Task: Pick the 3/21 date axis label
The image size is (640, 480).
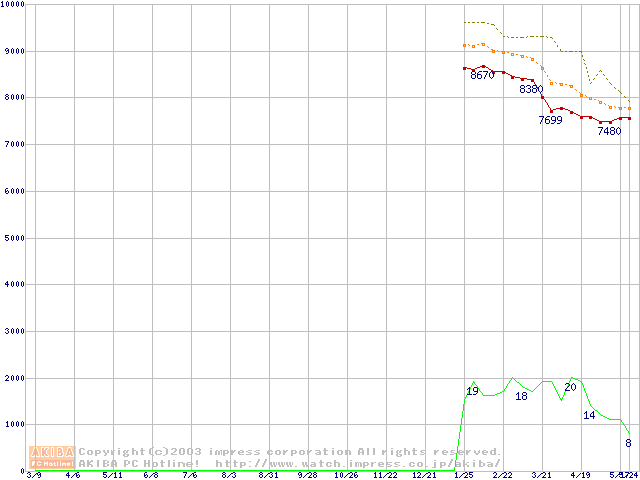Action: point(541,475)
